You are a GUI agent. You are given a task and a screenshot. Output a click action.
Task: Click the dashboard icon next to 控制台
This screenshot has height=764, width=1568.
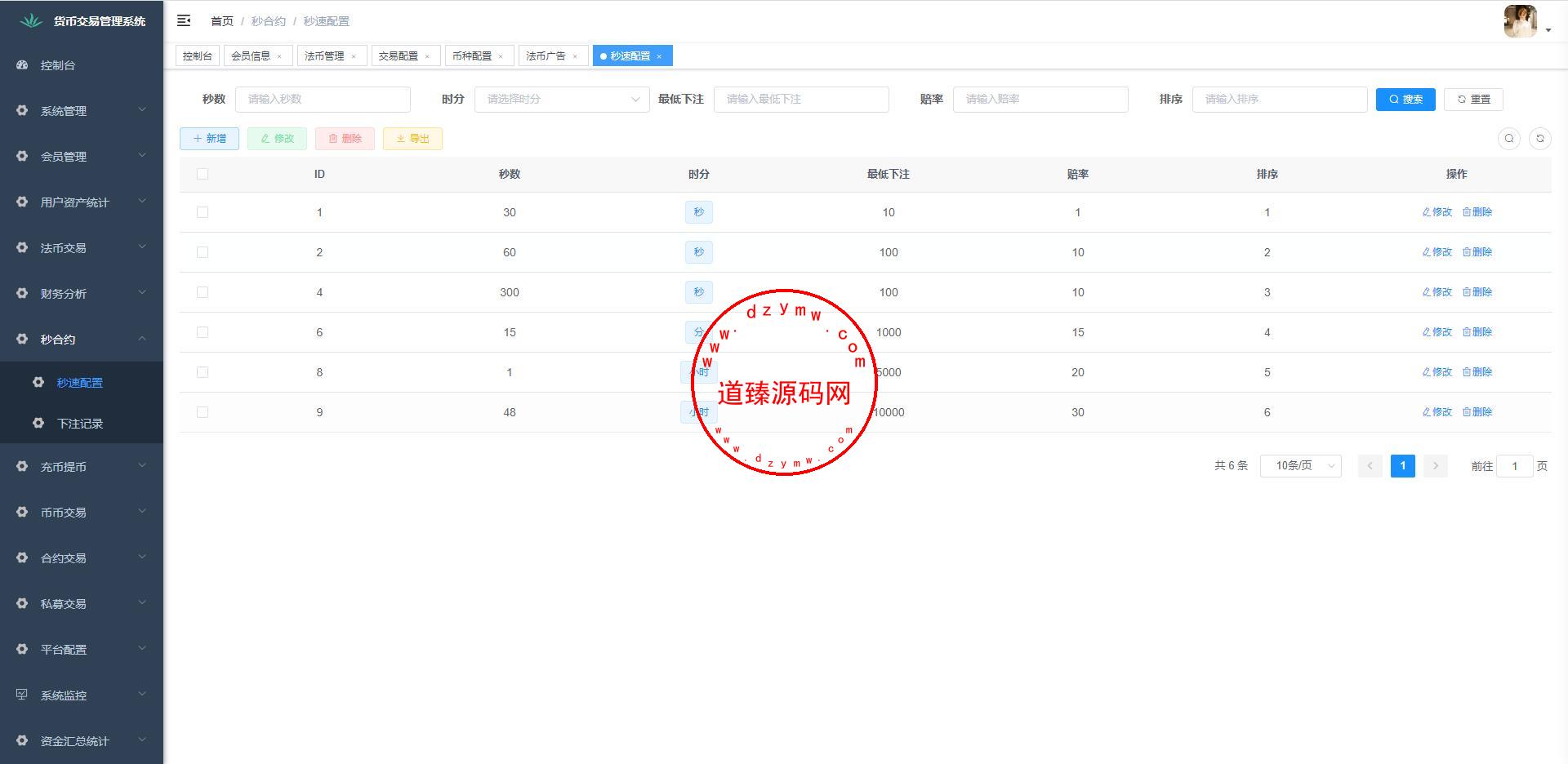(22, 64)
